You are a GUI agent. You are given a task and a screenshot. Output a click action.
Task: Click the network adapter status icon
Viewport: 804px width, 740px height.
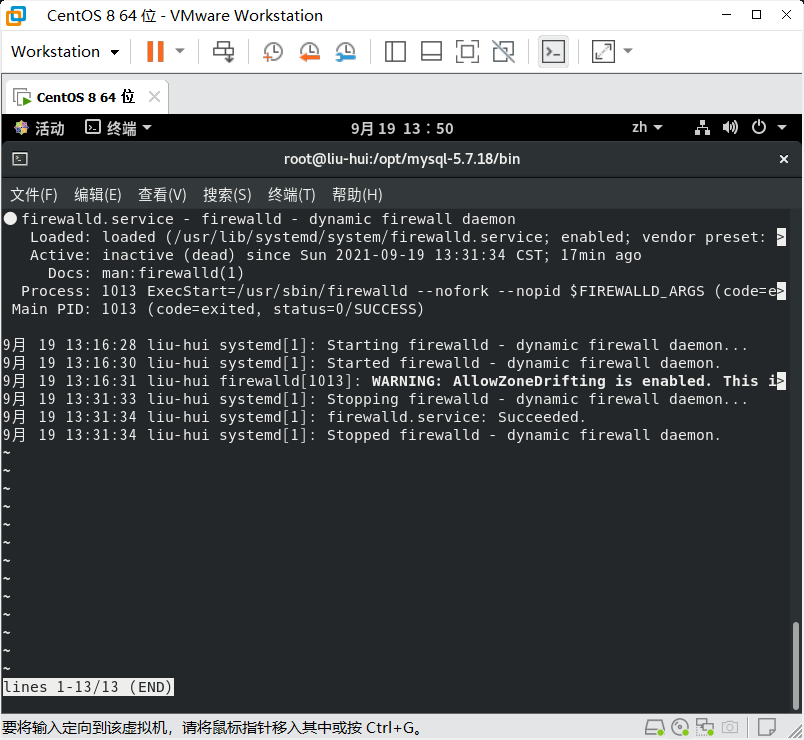[705, 727]
